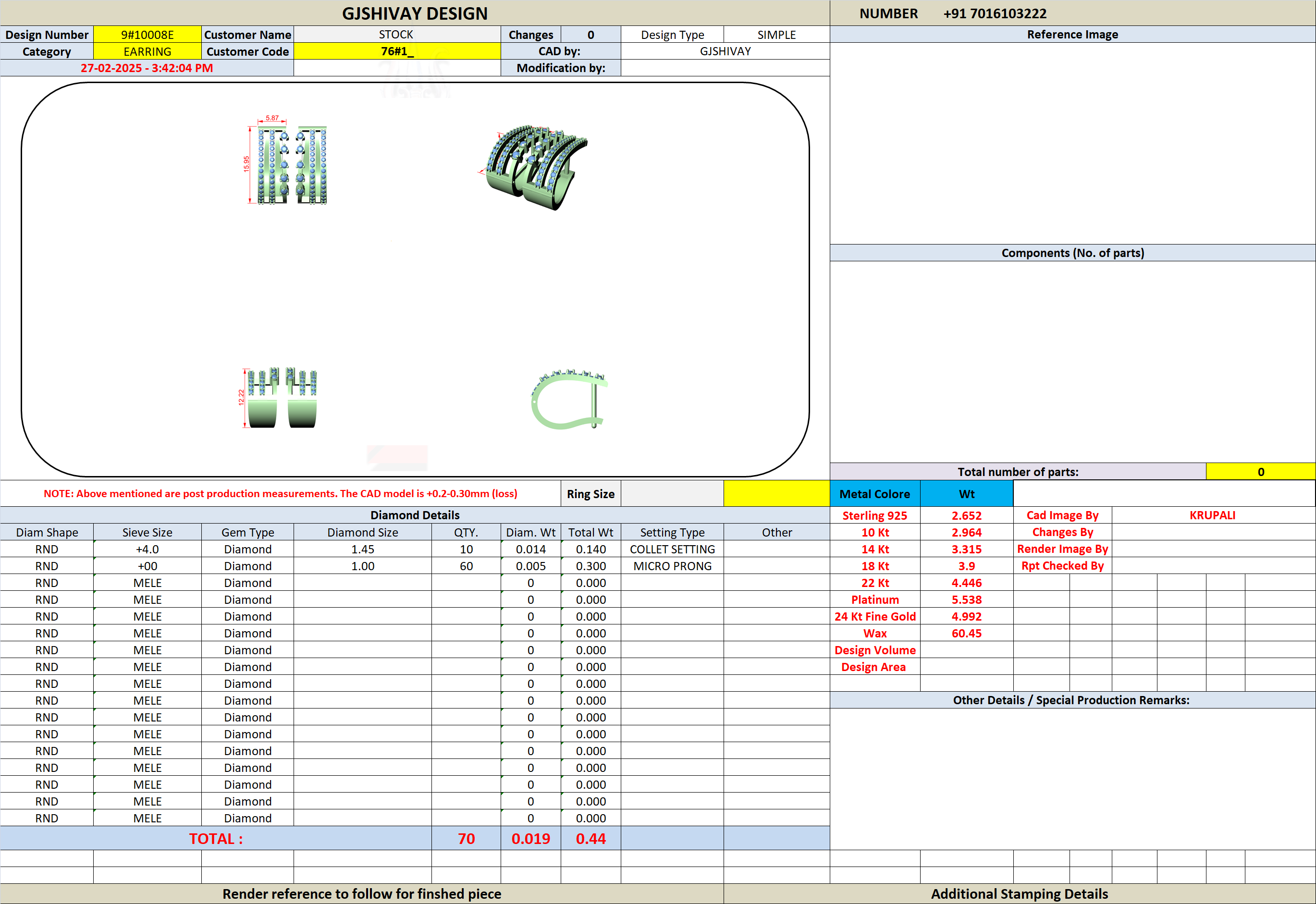This screenshot has width=1316, height=904.
Task: Select the Sieve Size cell +00
Action: tap(148, 566)
